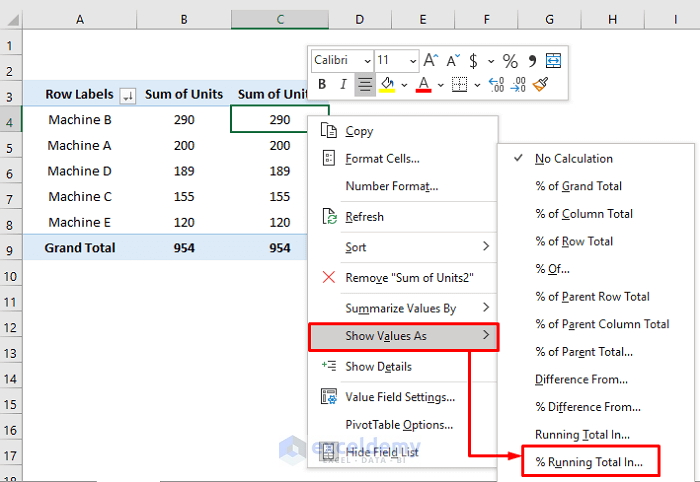Viewport: 700px width, 482px height.
Task: Toggle Italic in the mini toolbar
Action: (343, 84)
